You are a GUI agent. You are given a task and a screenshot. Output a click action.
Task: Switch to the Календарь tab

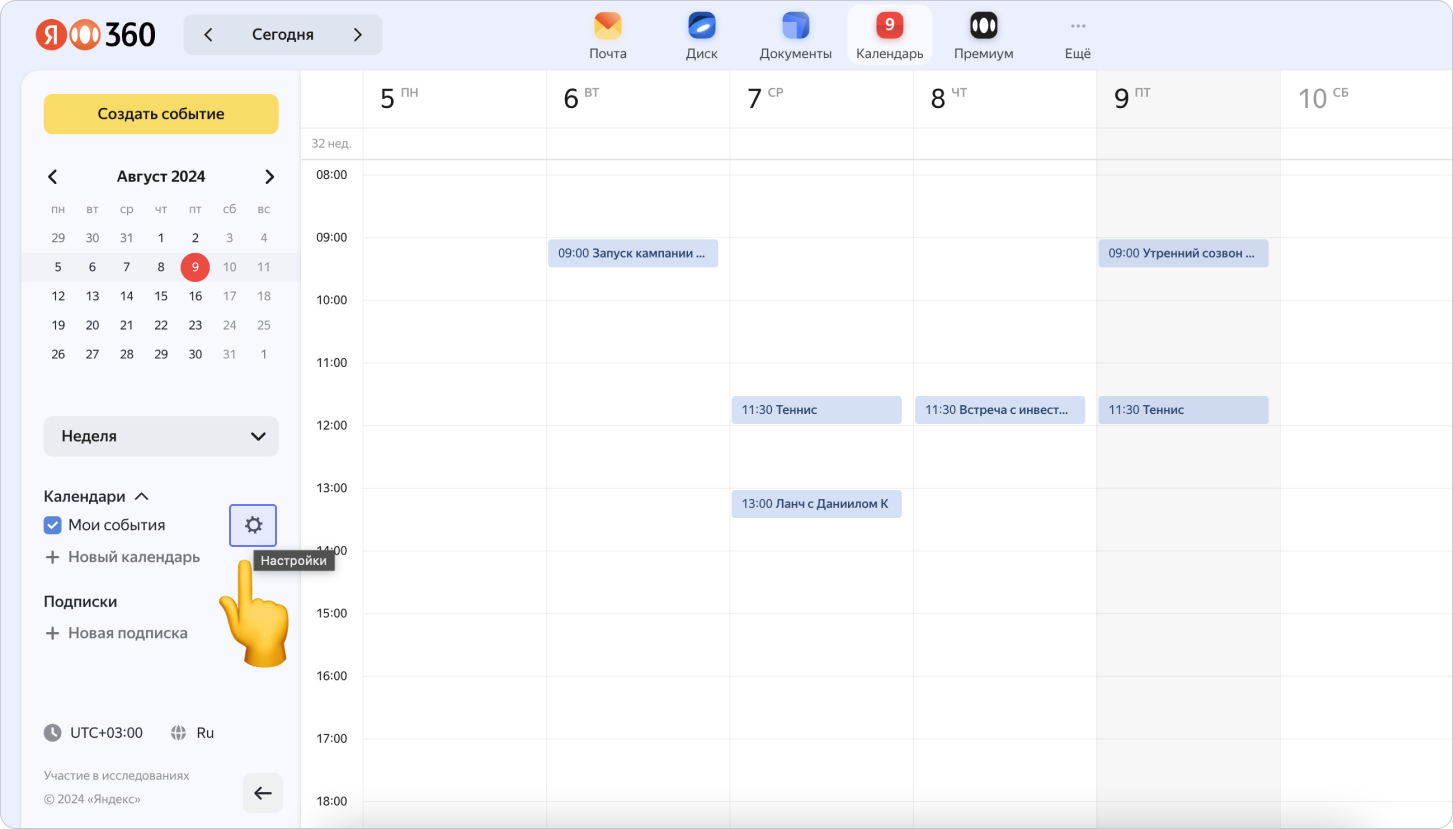pyautogui.click(x=889, y=36)
